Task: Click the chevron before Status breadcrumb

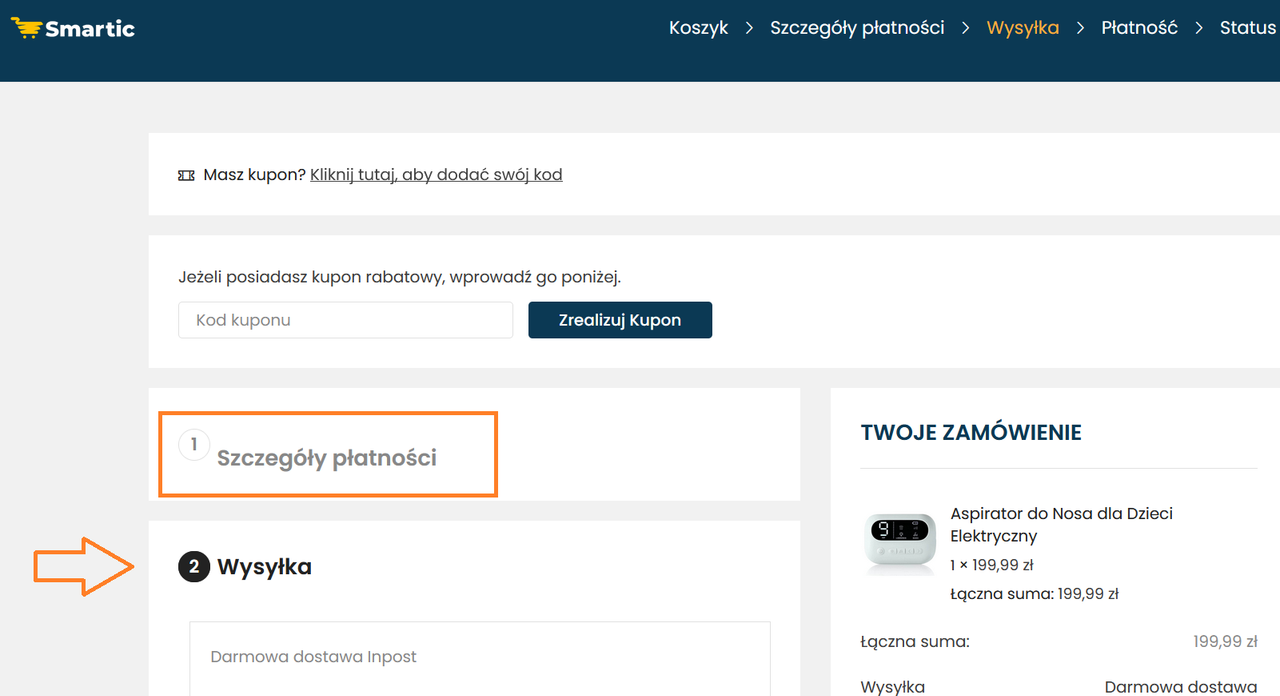Action: (x=1199, y=28)
